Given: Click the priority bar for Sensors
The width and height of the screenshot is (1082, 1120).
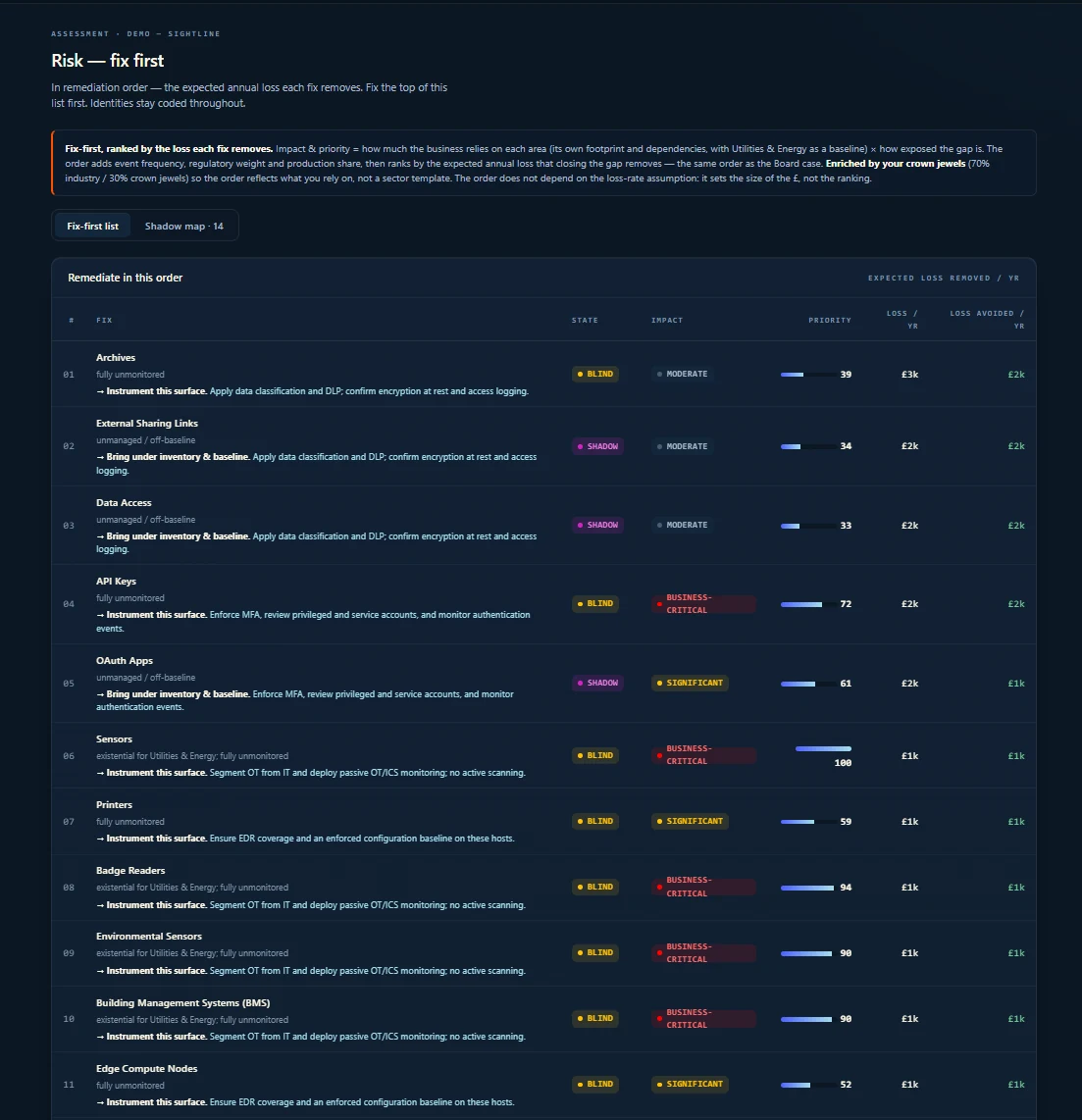Looking at the screenshot, I should (823, 748).
